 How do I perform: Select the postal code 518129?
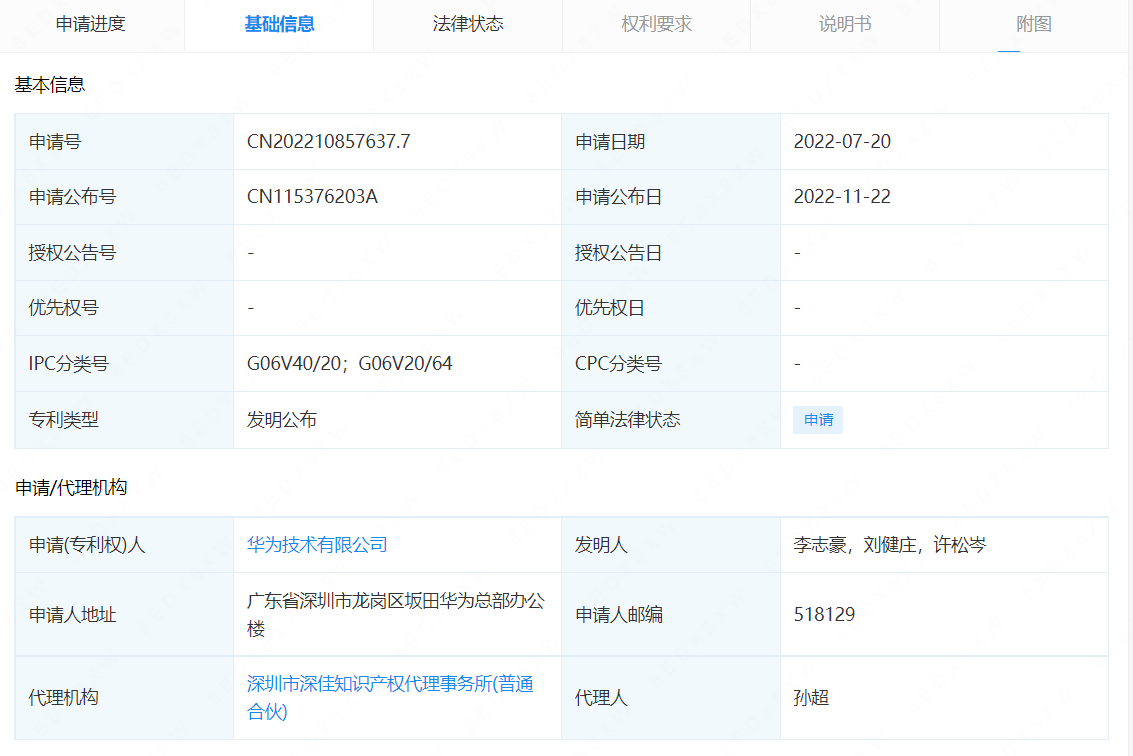coord(822,614)
